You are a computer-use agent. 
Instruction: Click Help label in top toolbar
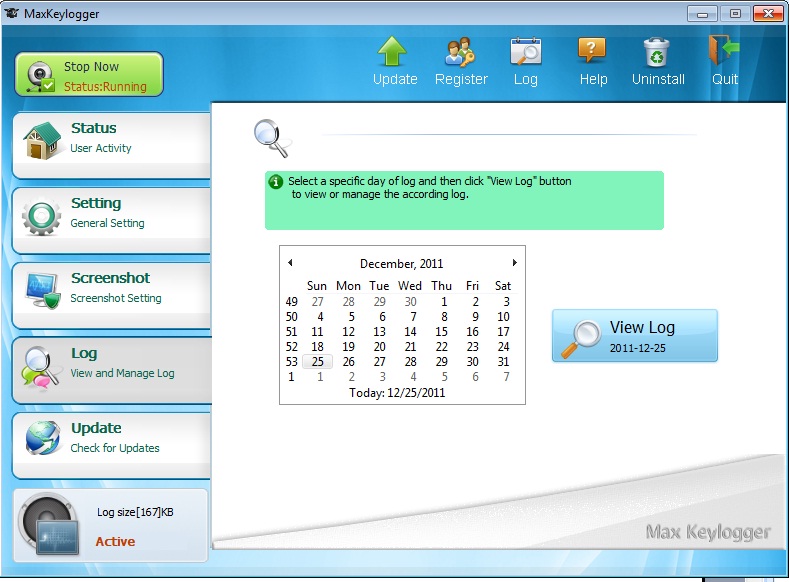click(x=593, y=79)
